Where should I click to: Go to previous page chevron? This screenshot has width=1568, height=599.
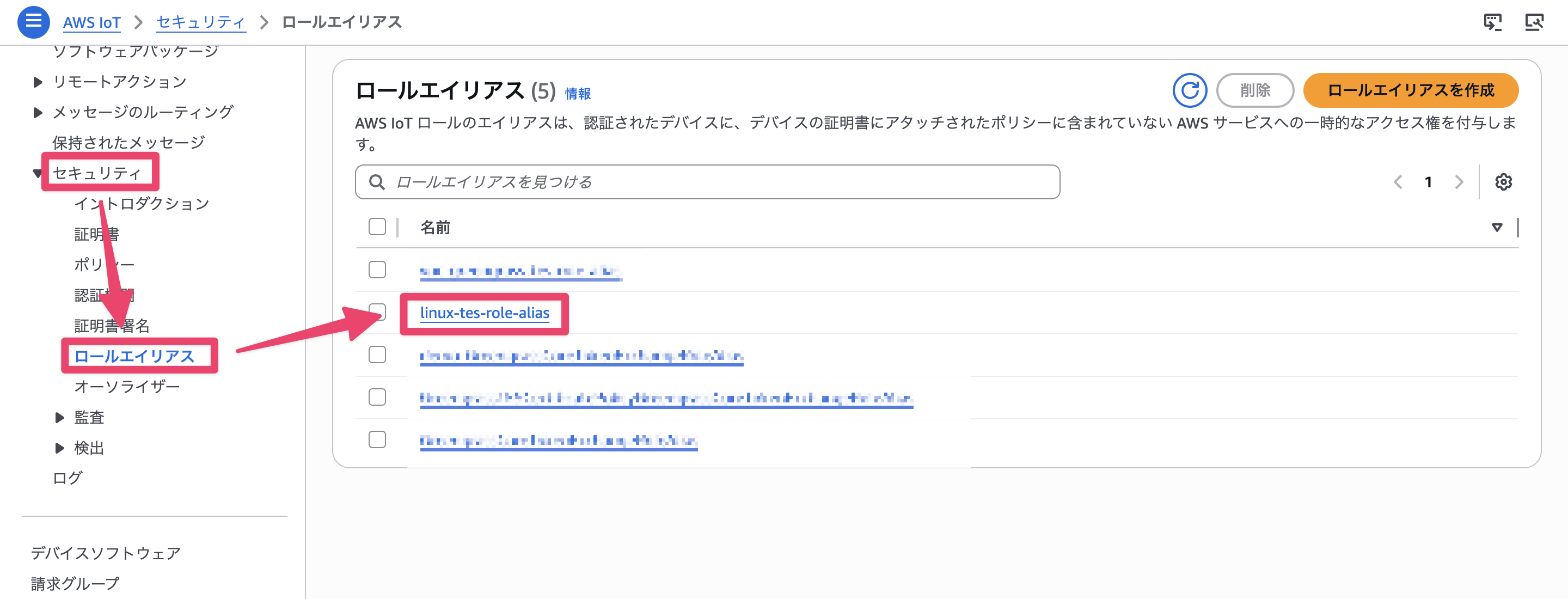tap(1398, 182)
